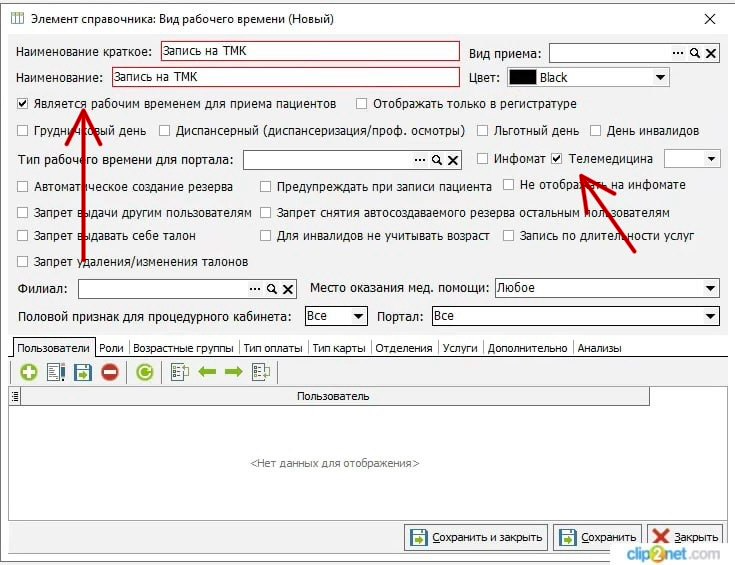This screenshot has height=565, width=735.
Task: Open the Половой признак dropdown
Action: point(359,316)
